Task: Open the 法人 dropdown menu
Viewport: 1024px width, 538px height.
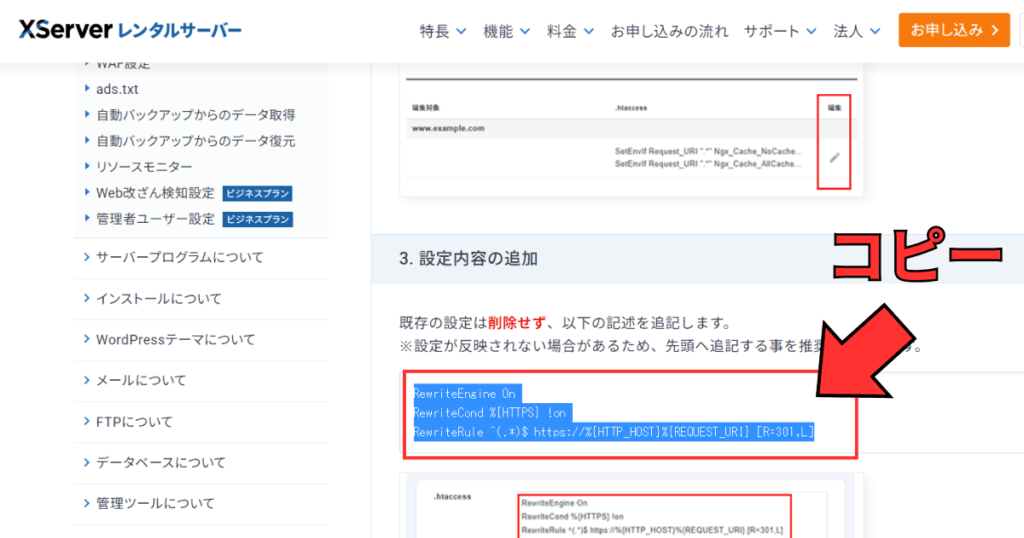Action: tap(856, 31)
